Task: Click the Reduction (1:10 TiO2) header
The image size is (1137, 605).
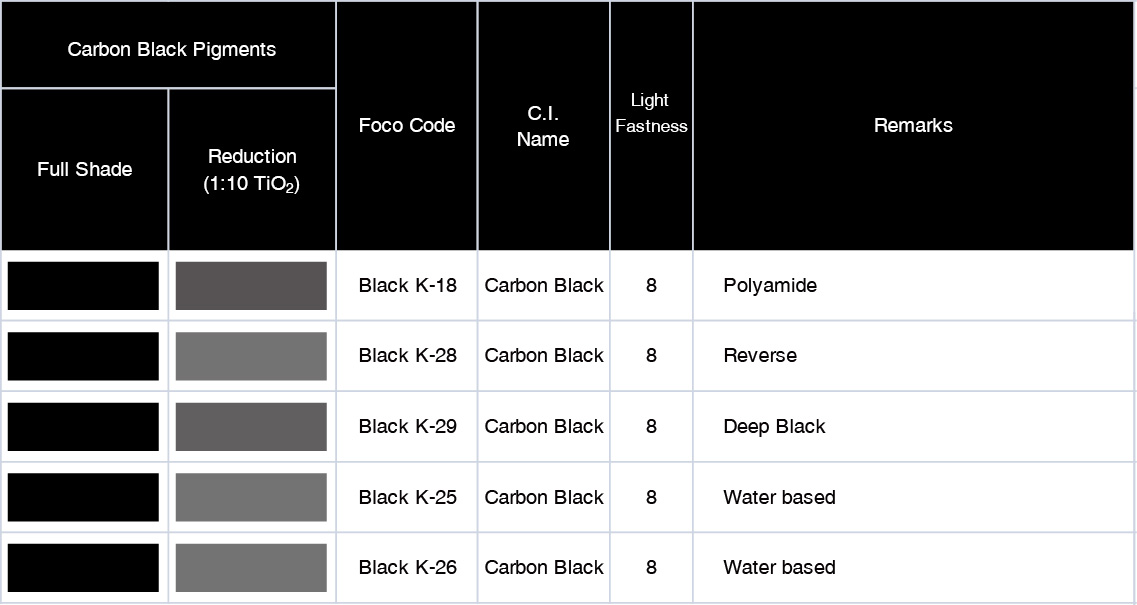Action: [x=252, y=170]
